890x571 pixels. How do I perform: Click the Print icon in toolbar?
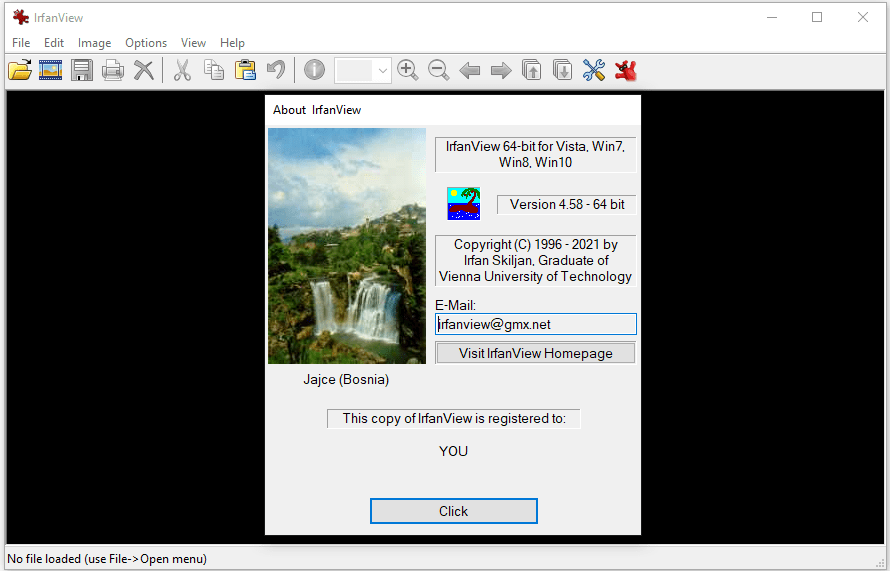tap(113, 70)
